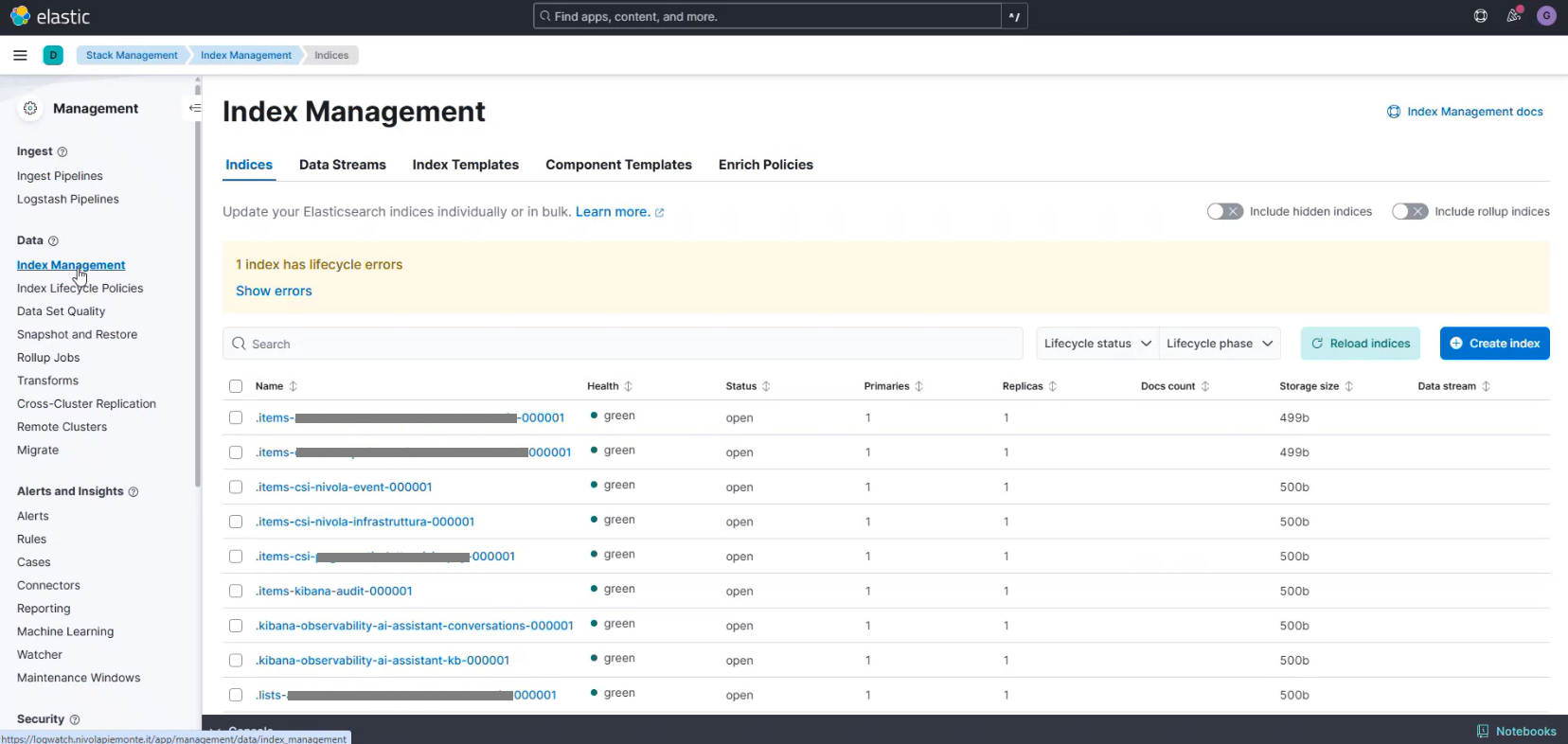The height and width of the screenshot is (744, 1568).
Task: Click the Create index button
Action: coord(1494,344)
